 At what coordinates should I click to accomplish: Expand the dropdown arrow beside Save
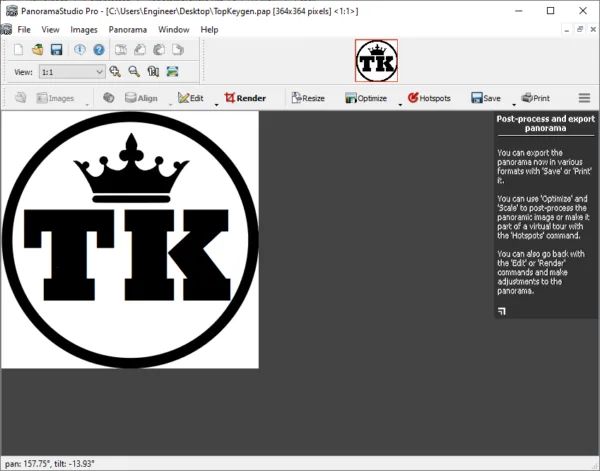coord(514,104)
